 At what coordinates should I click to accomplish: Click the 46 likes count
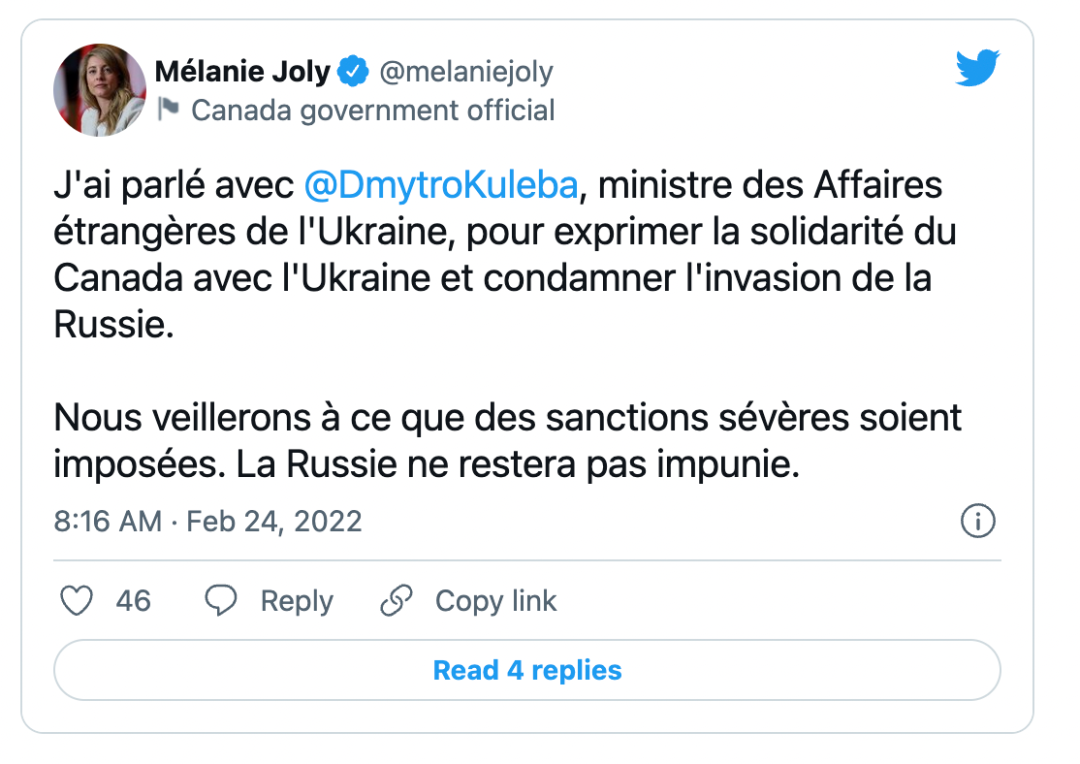point(133,601)
